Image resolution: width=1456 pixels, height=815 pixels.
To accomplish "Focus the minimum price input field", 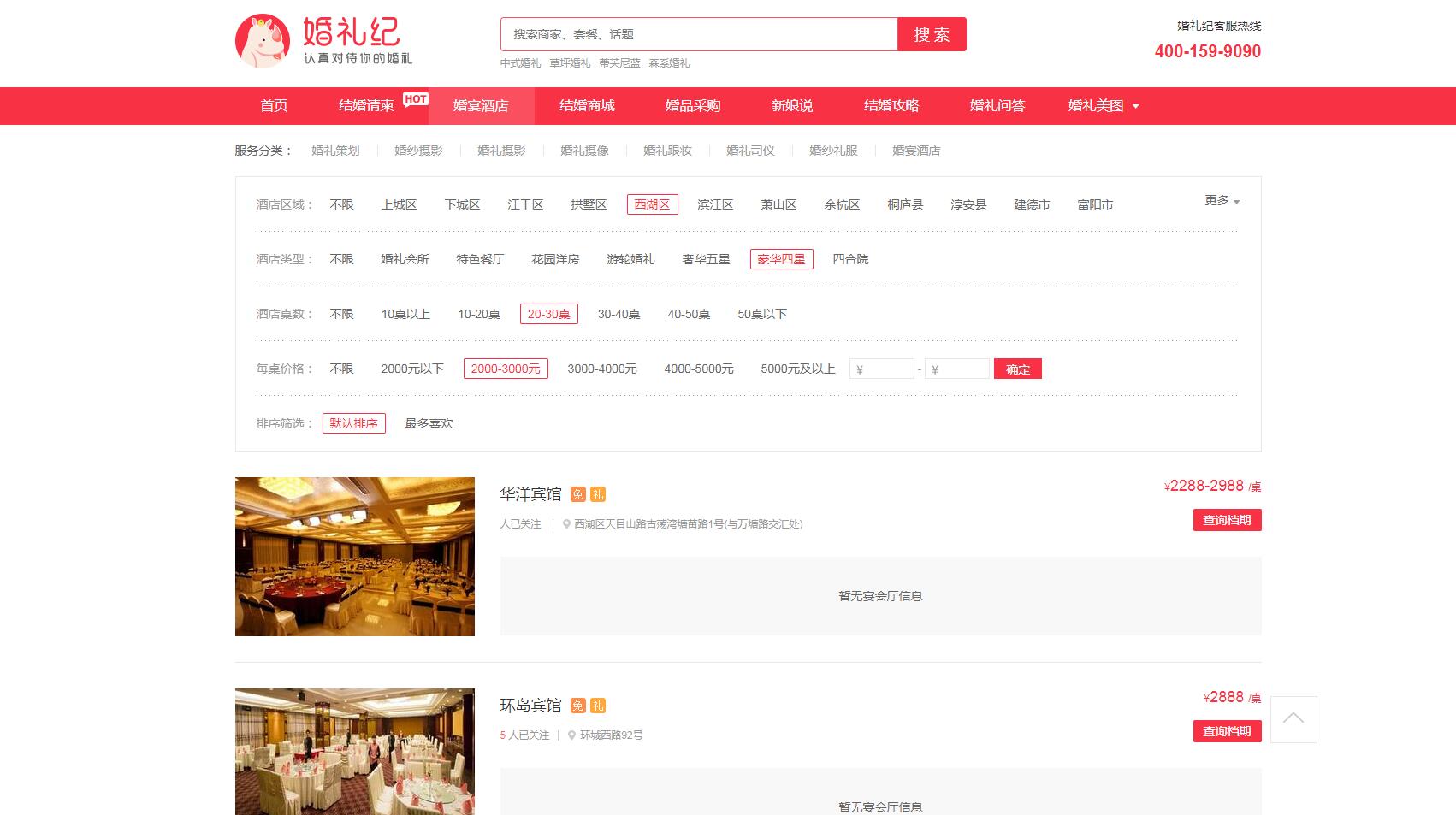I will tap(882, 369).
